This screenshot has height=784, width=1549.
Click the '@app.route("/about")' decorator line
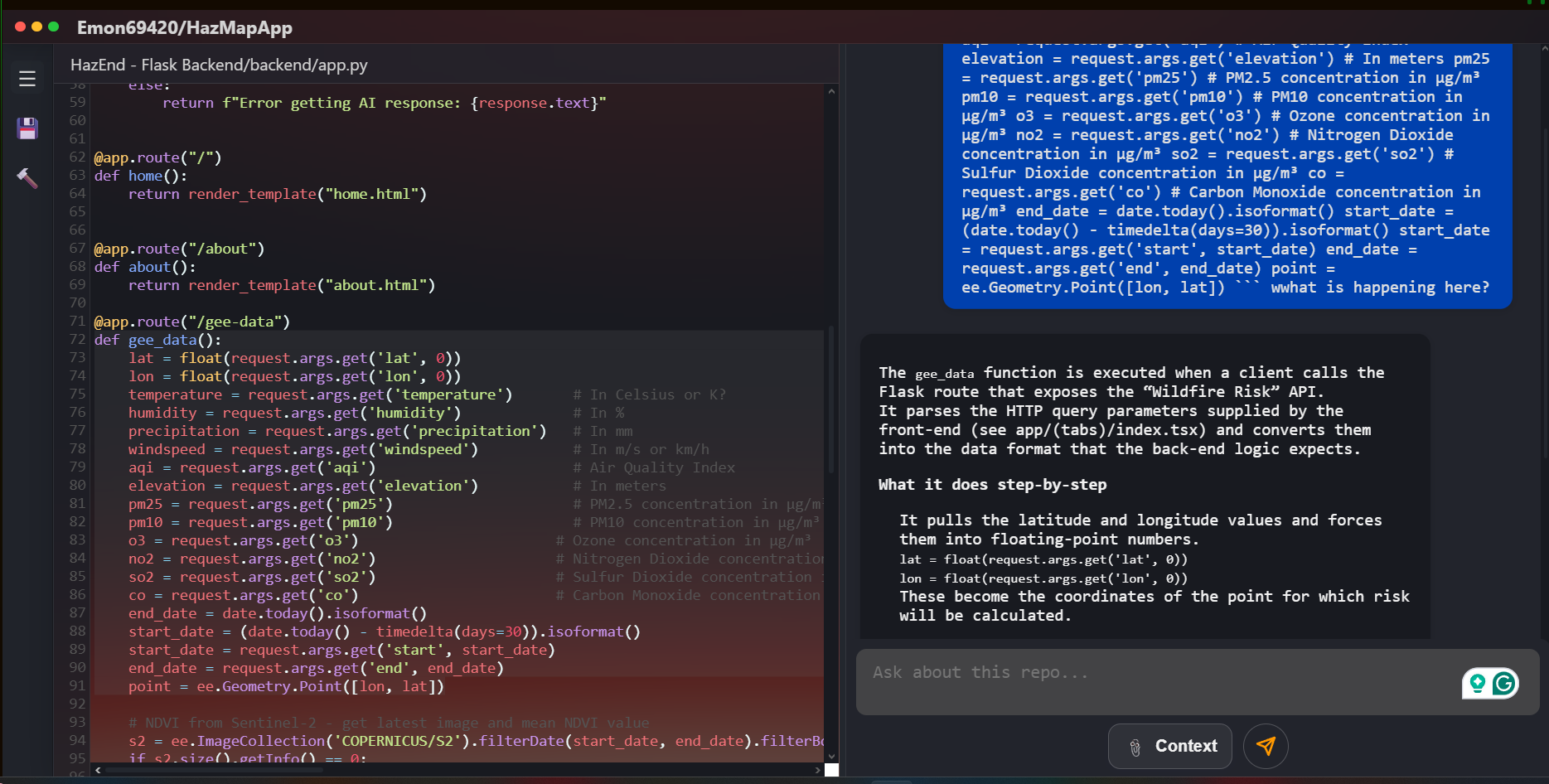click(179, 249)
